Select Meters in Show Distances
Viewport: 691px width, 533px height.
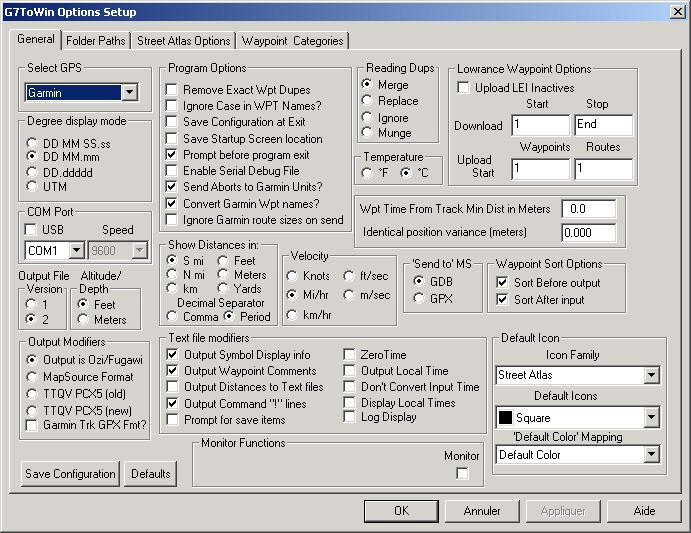pyautogui.click(x=223, y=275)
